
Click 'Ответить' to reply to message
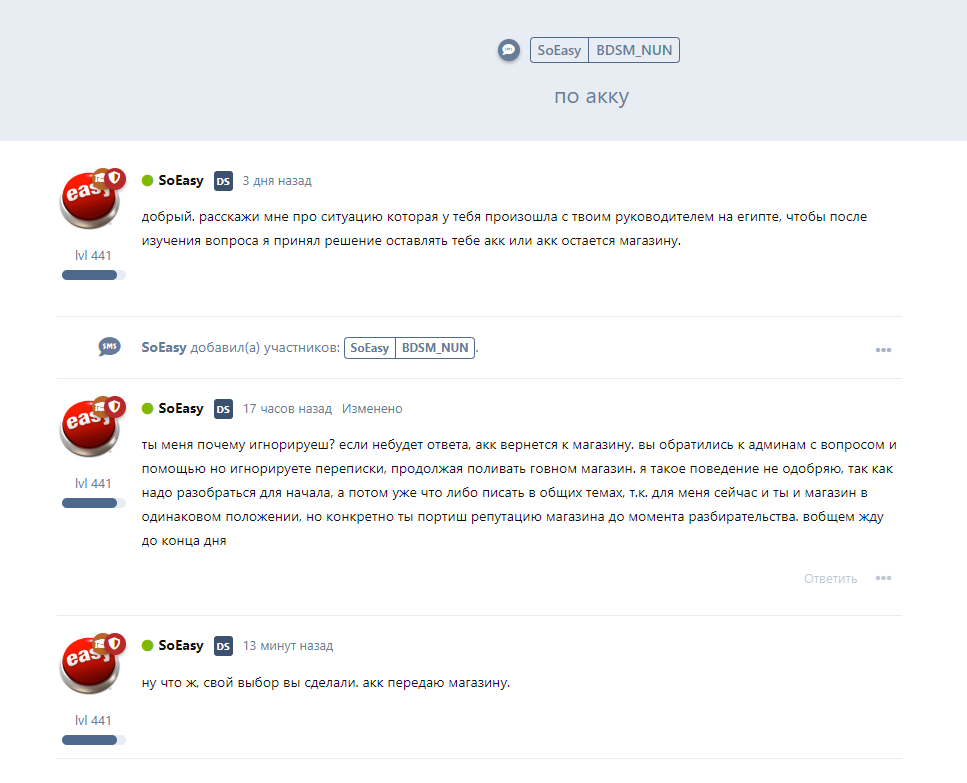(830, 578)
